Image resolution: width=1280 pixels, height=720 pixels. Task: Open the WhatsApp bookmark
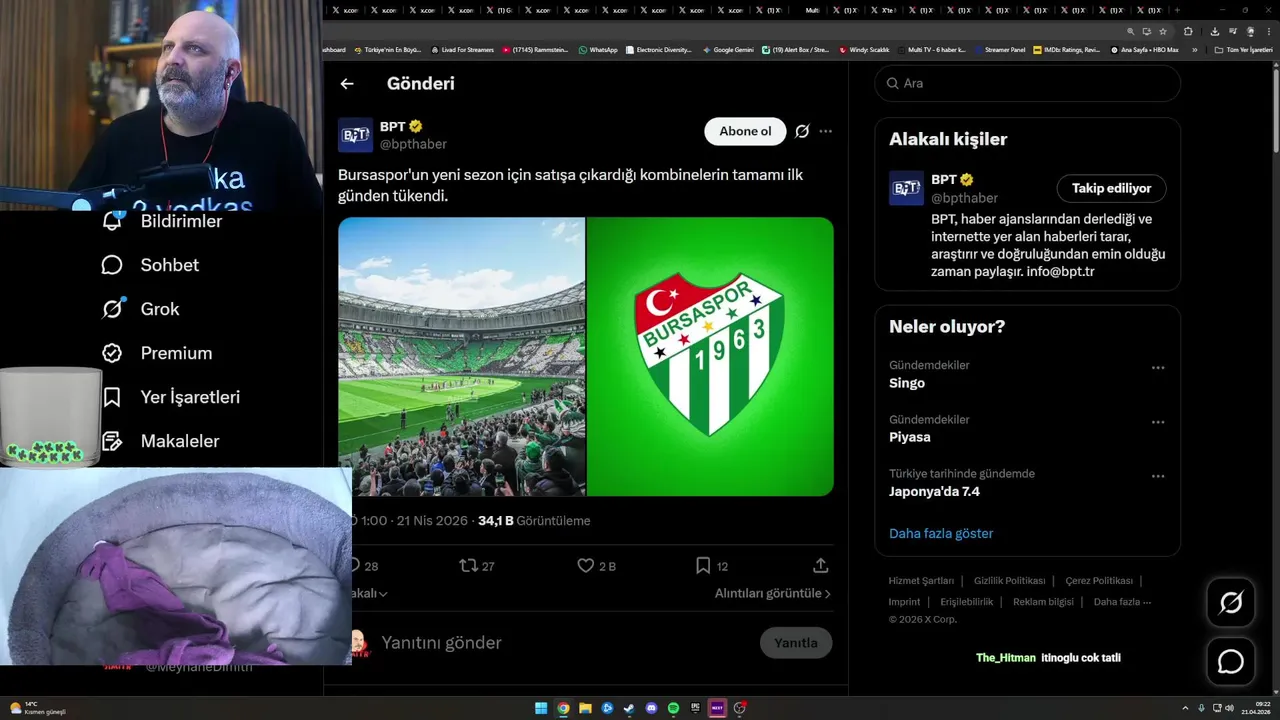(598, 49)
